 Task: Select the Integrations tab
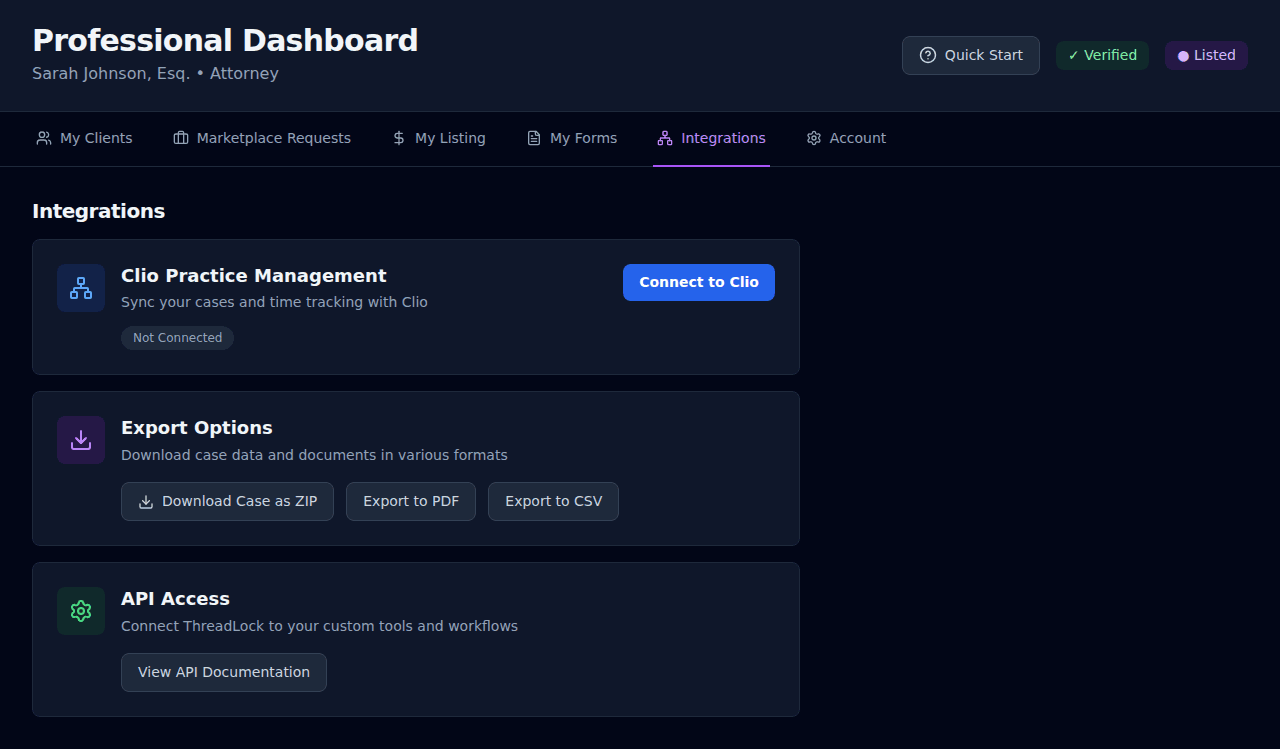click(723, 138)
